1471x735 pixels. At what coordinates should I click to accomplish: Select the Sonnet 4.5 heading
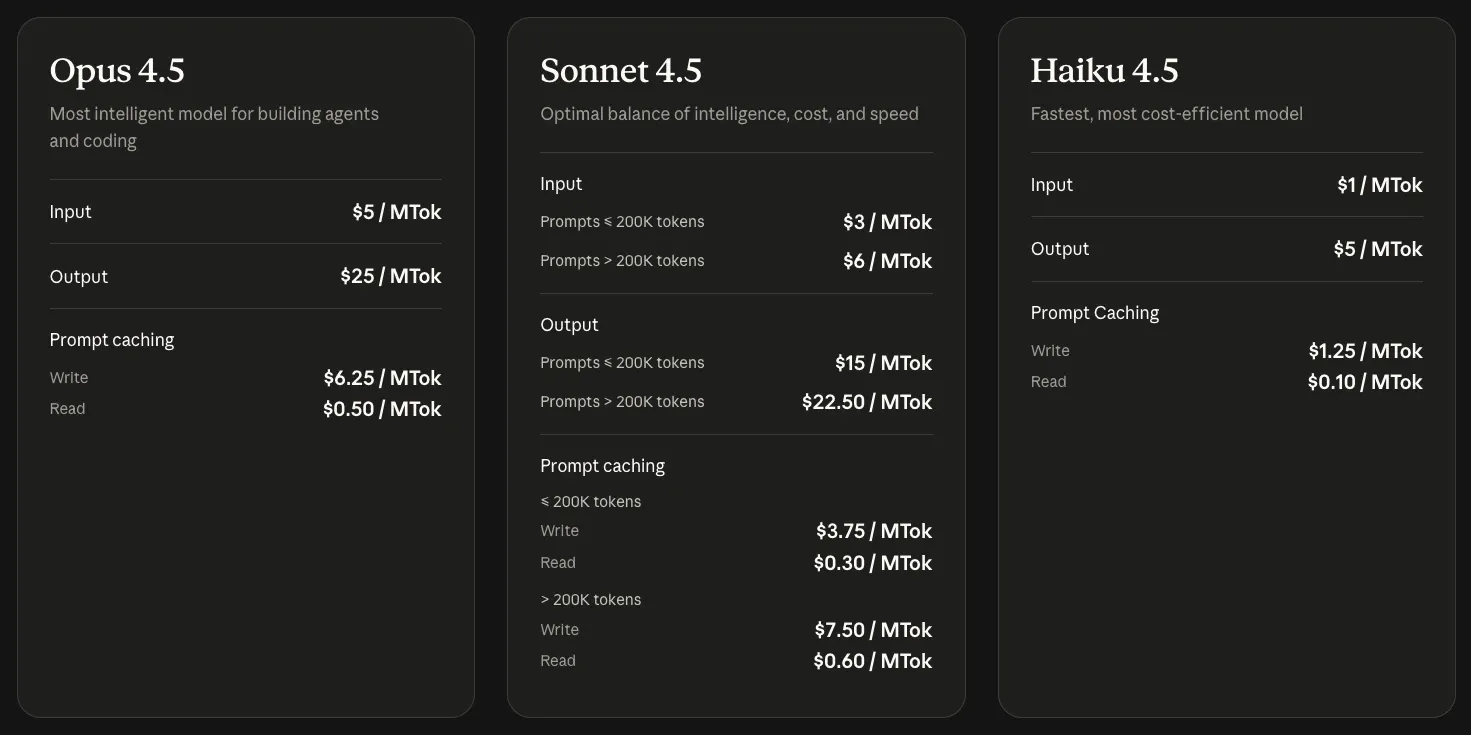pyautogui.click(x=621, y=71)
